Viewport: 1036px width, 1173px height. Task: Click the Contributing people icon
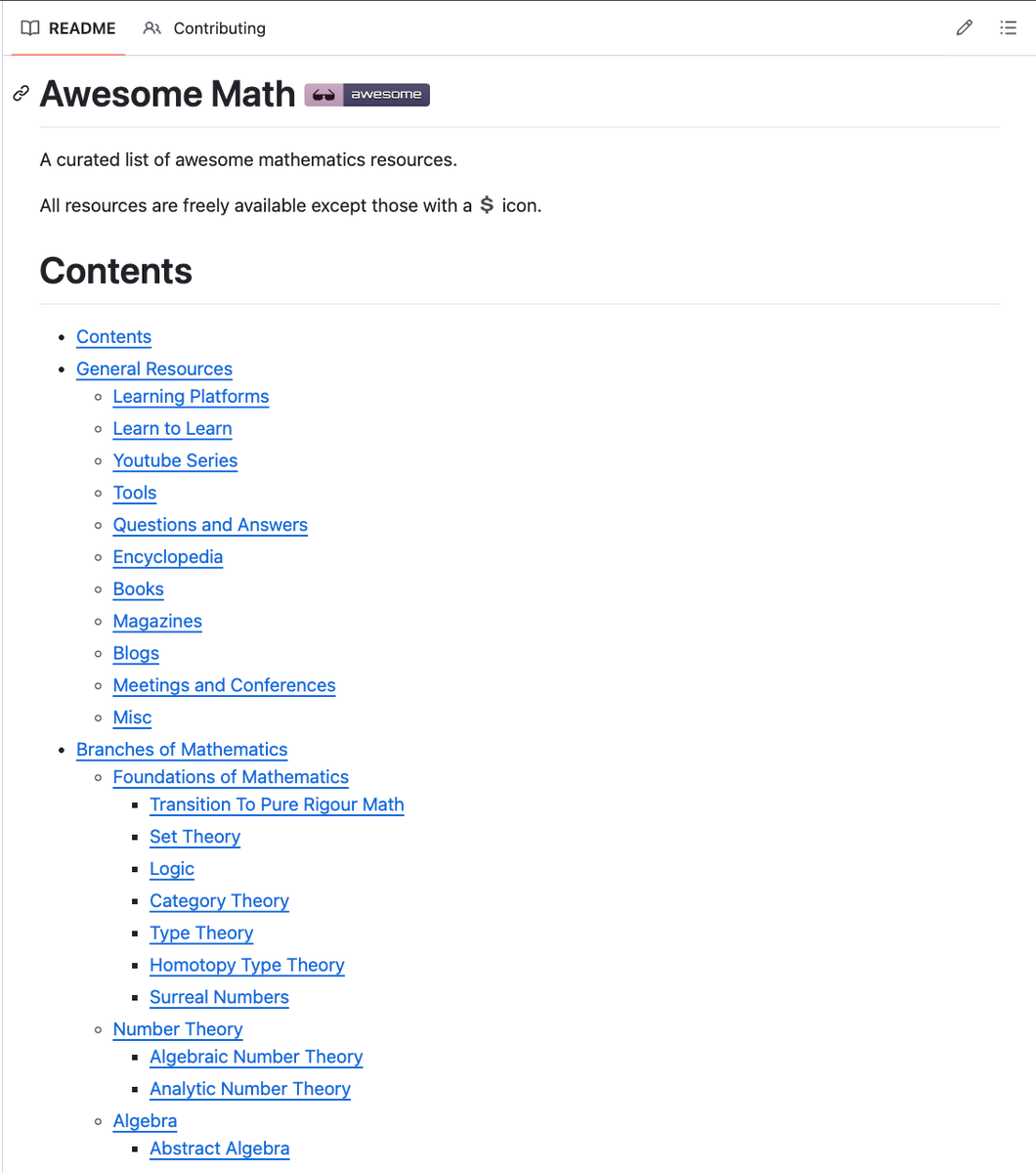point(151,28)
